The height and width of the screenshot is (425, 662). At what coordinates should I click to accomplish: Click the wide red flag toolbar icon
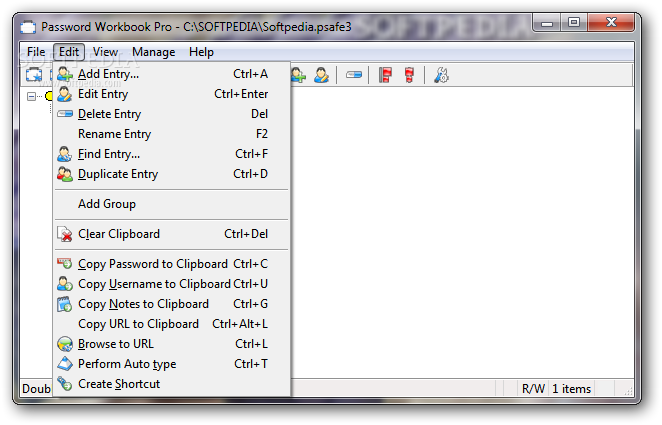pos(385,76)
